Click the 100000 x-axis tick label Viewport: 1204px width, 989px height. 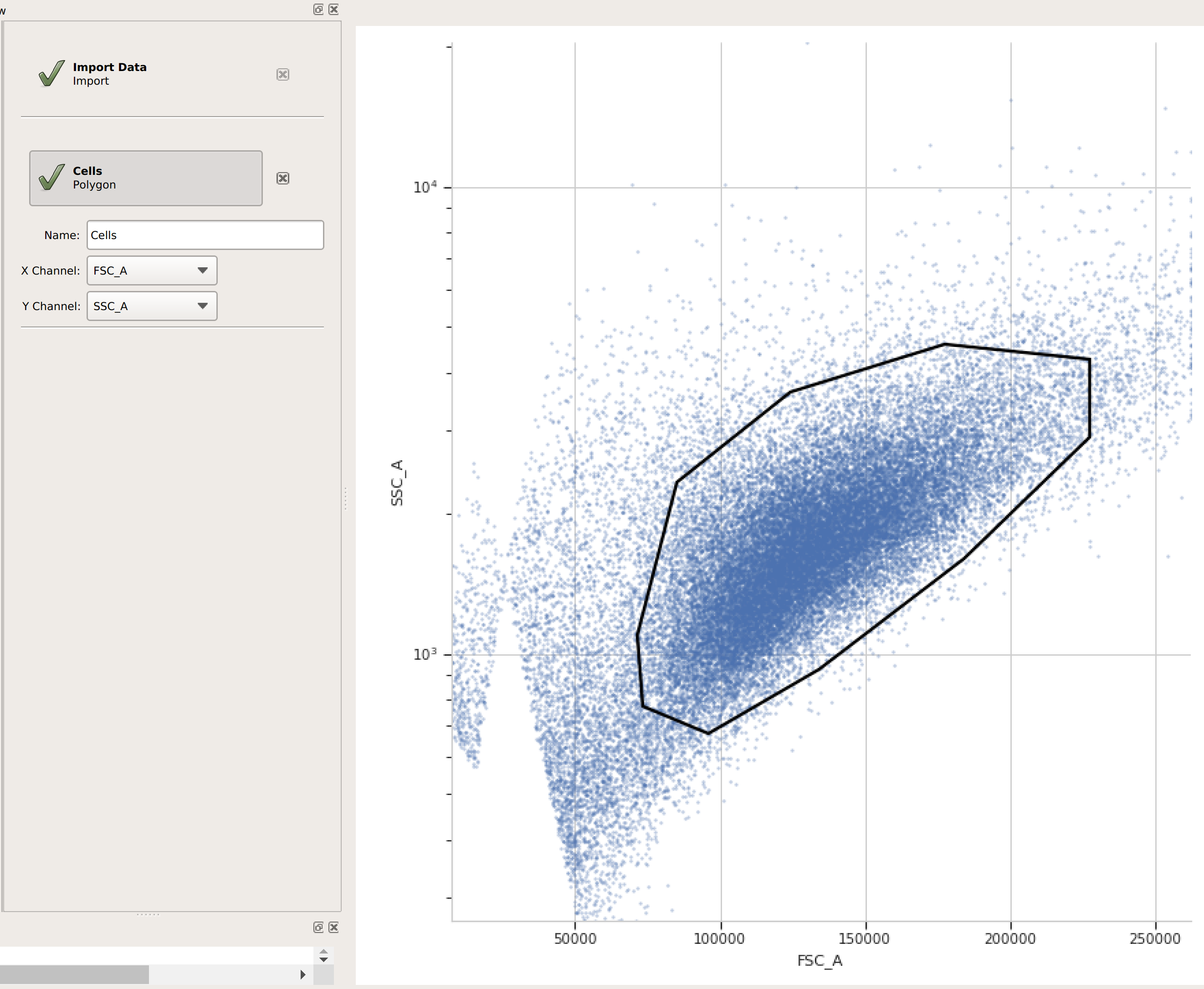pos(719,939)
